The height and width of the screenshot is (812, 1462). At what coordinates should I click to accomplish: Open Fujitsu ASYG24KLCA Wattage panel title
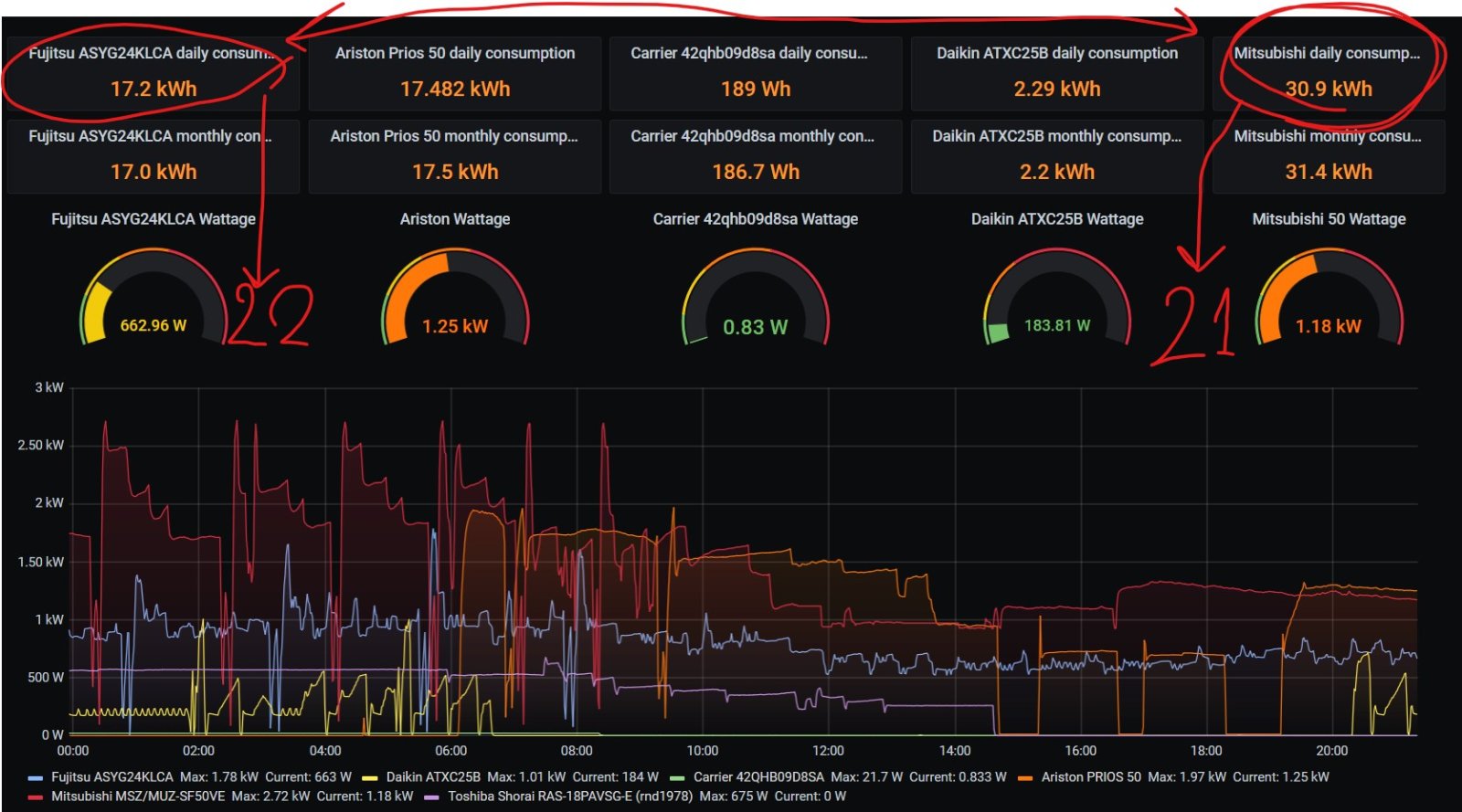click(154, 219)
